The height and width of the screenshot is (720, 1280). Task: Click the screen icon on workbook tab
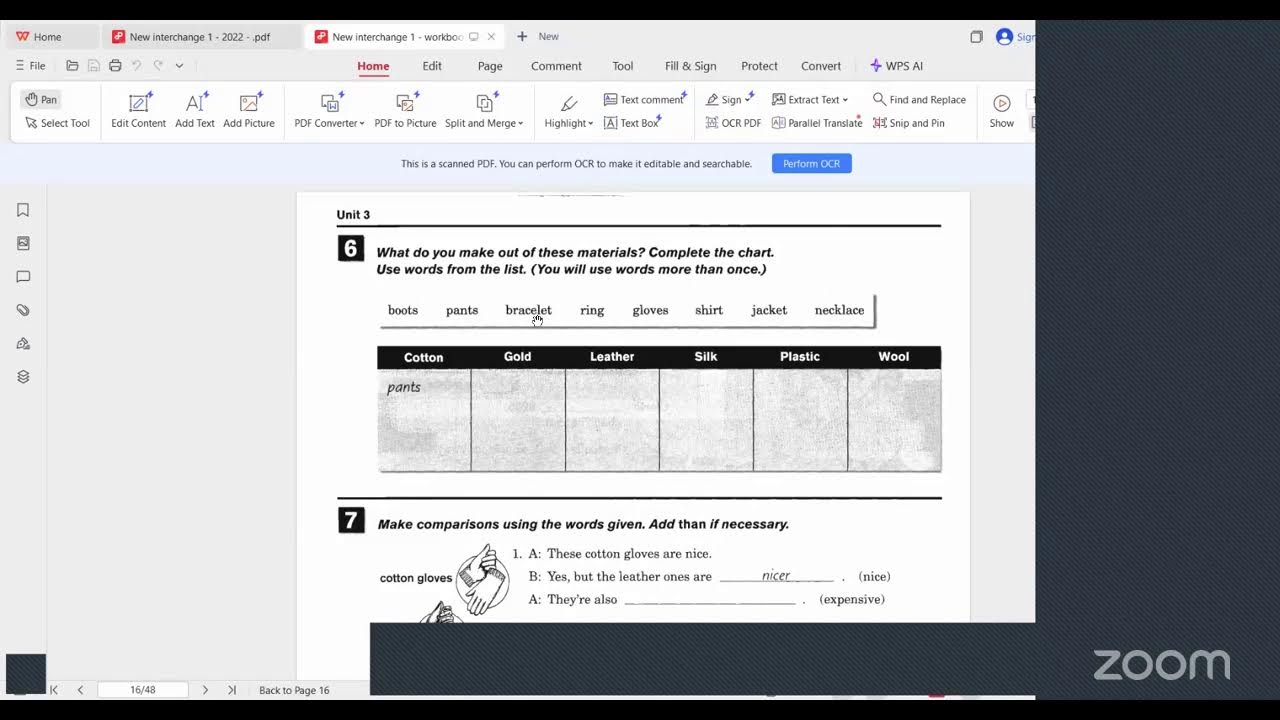(x=473, y=37)
